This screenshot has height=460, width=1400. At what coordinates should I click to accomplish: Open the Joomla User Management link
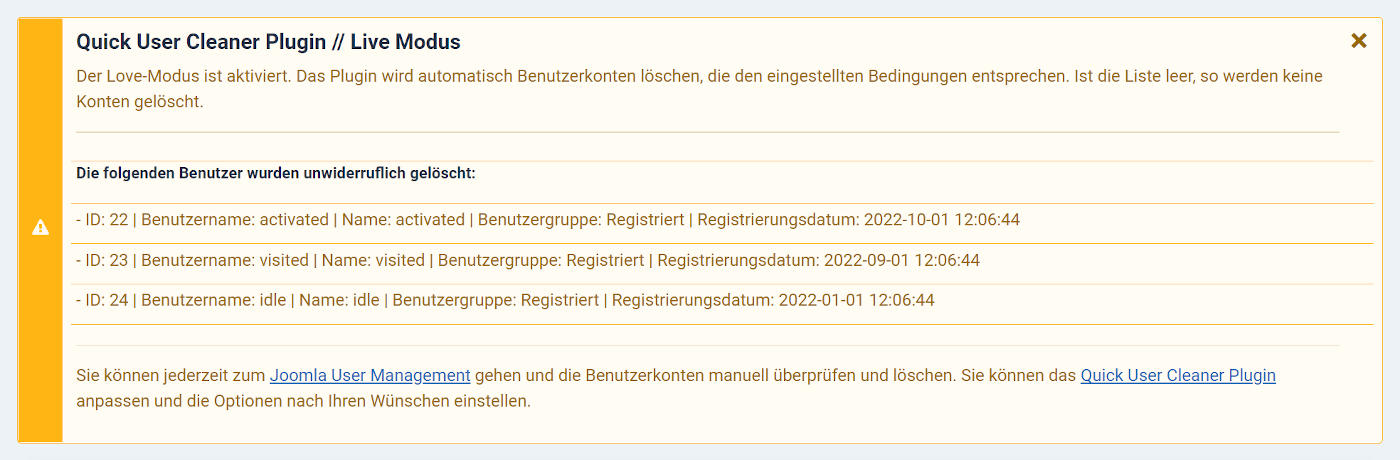pos(370,376)
